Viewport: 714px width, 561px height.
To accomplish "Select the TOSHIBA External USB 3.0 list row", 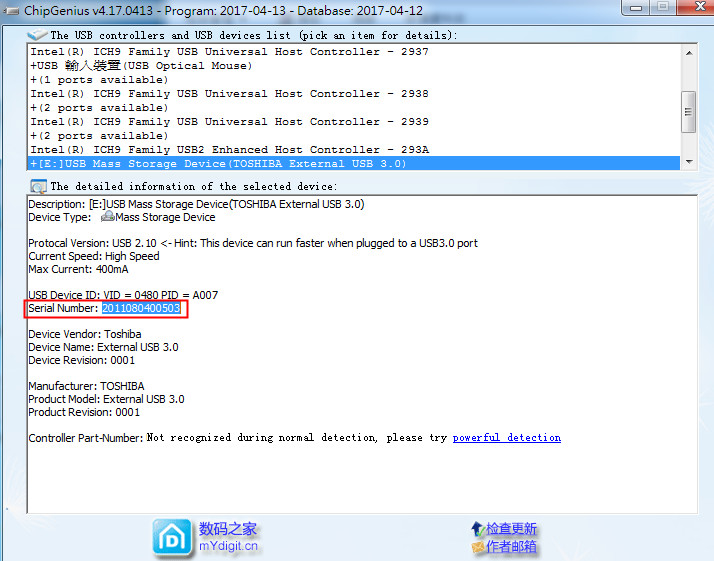I will point(354,163).
